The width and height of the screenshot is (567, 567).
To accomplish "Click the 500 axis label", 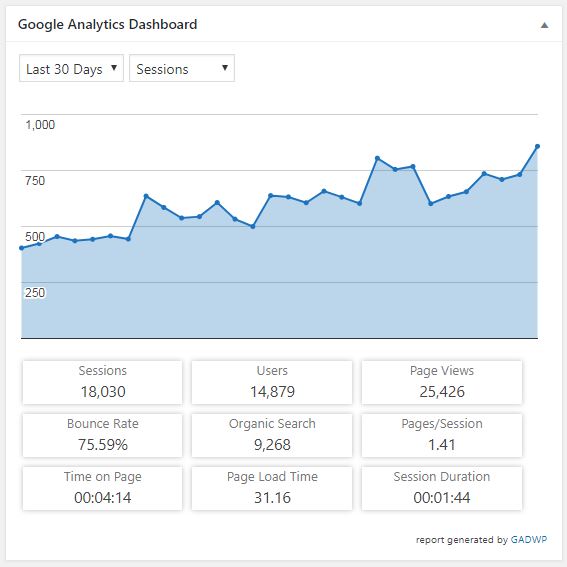I will pos(35,236).
